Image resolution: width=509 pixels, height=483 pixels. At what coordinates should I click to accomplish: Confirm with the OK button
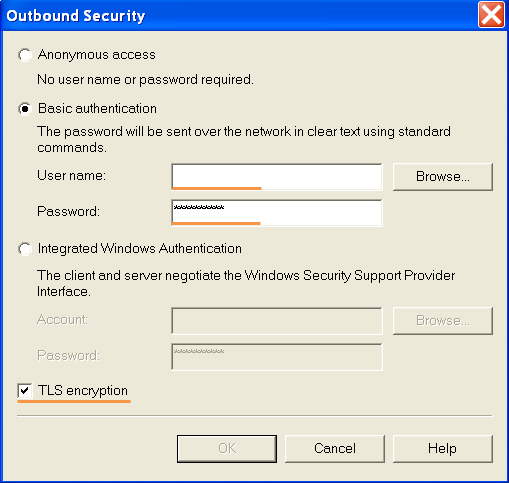pyautogui.click(x=227, y=449)
